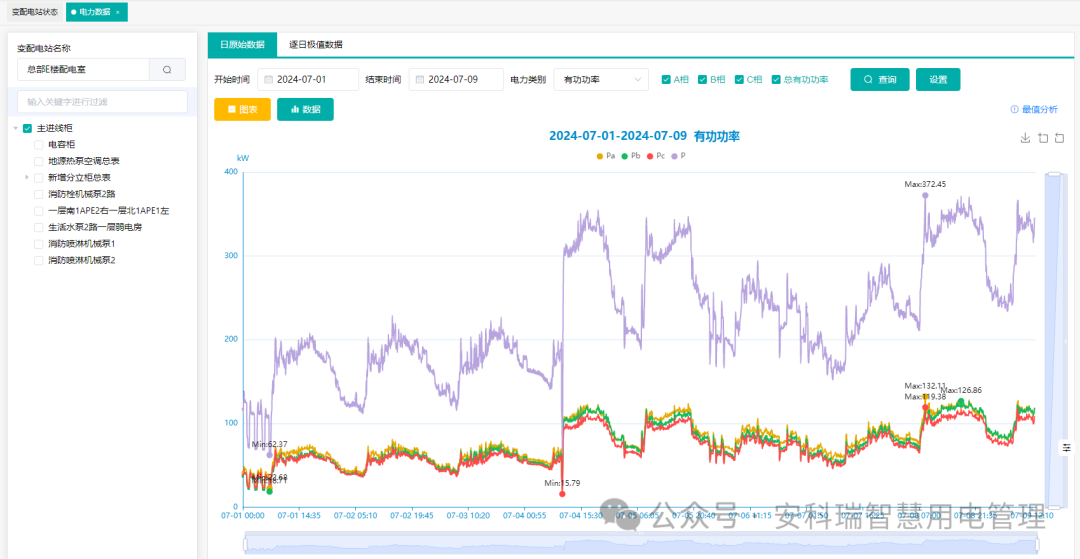This screenshot has height=559, width=1080.
Task: Click the Max:126.86 green marker point
Action: click(961, 401)
